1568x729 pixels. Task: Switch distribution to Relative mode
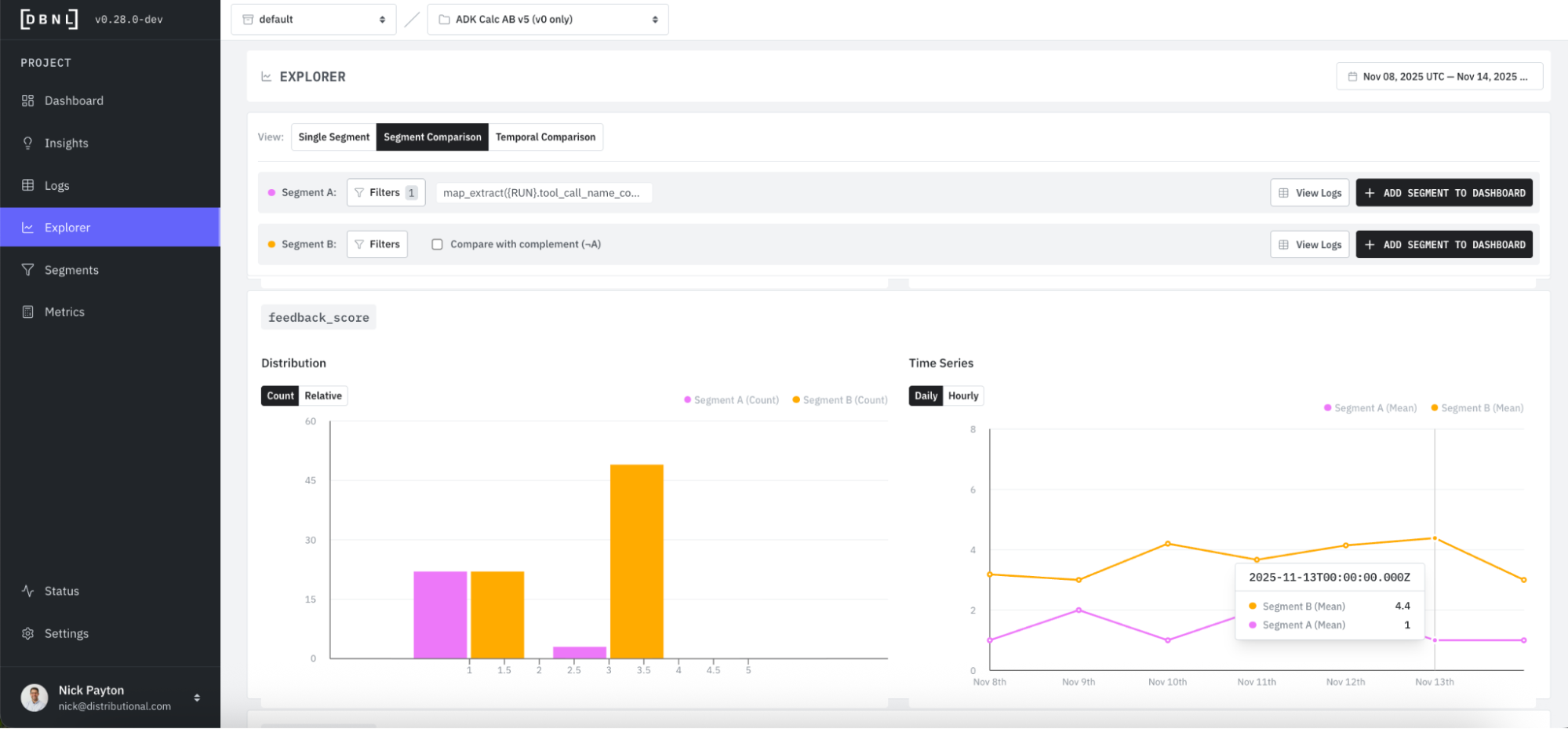tap(323, 395)
